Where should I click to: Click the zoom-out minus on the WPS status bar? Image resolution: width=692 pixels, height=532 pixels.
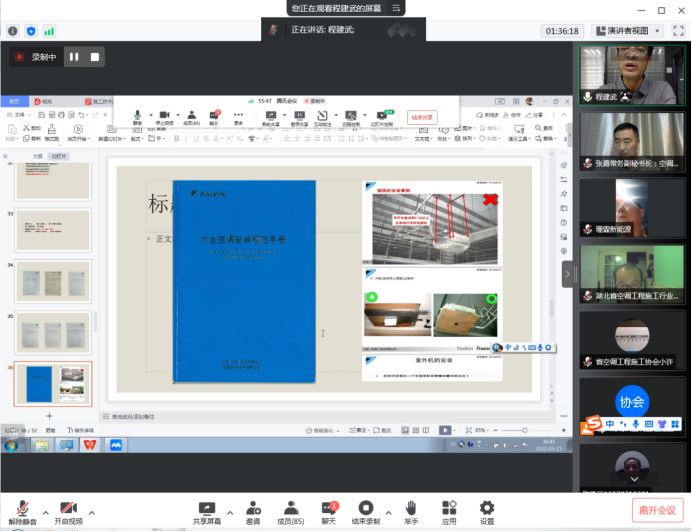(496, 430)
